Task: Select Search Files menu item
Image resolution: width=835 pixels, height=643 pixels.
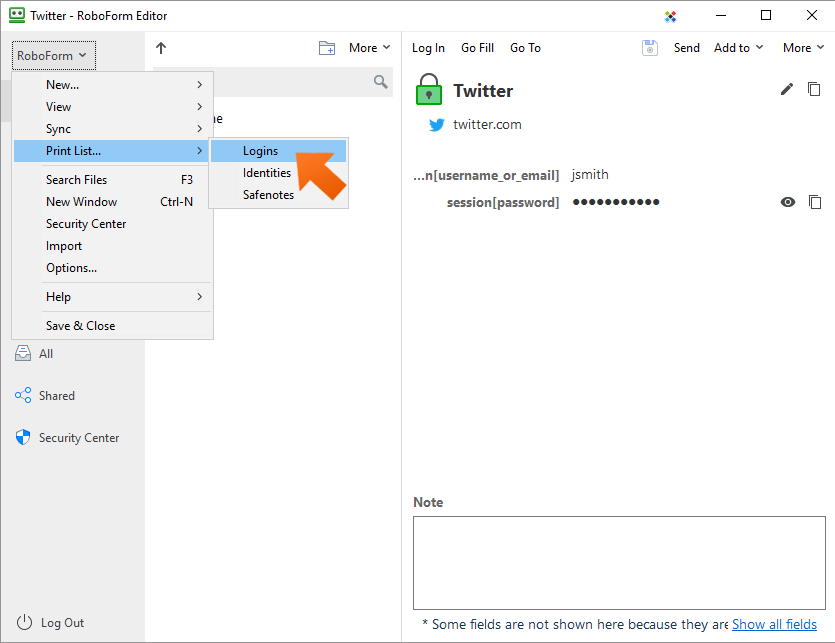Action: click(x=112, y=180)
